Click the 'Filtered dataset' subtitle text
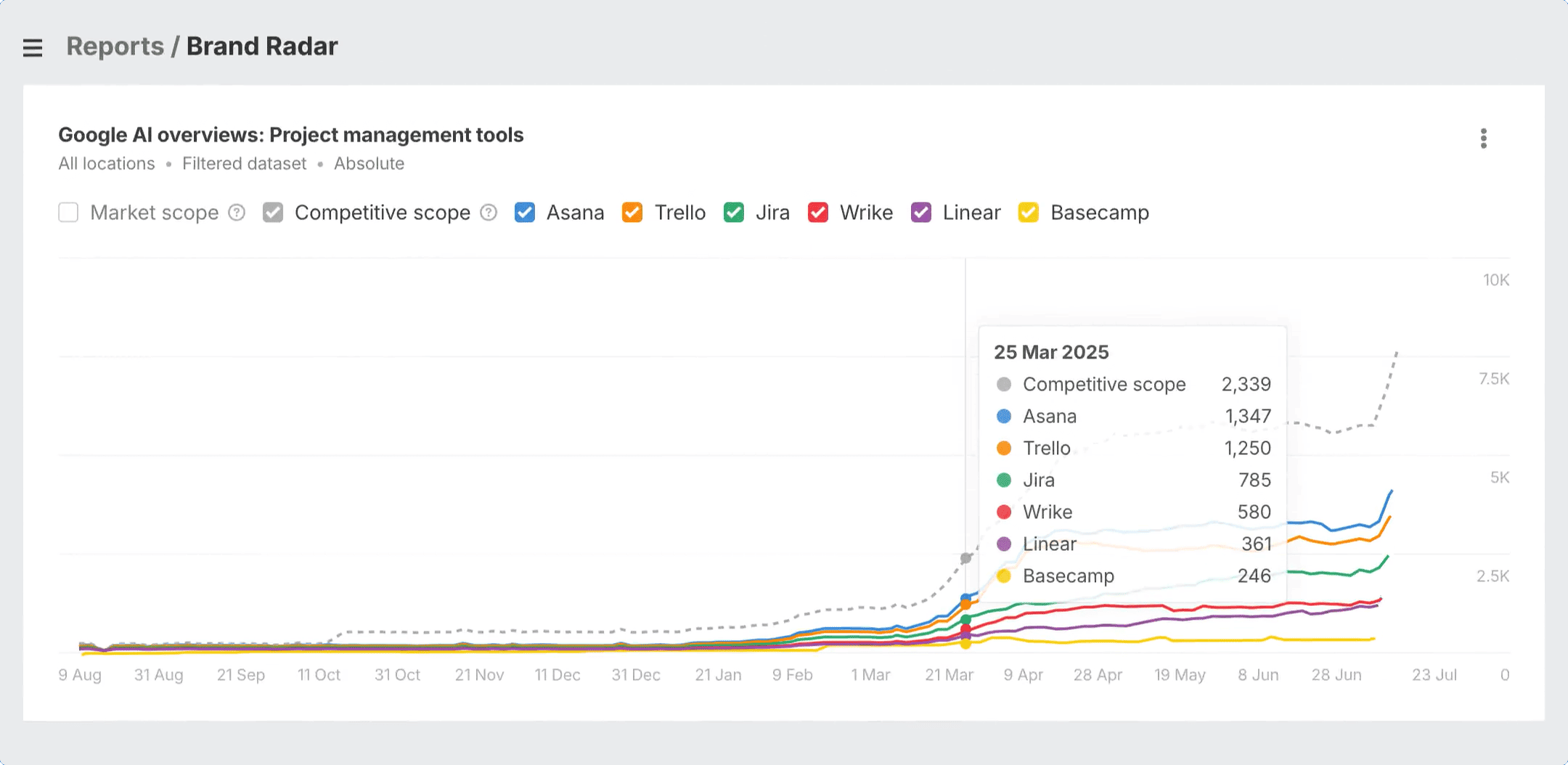 tap(245, 164)
